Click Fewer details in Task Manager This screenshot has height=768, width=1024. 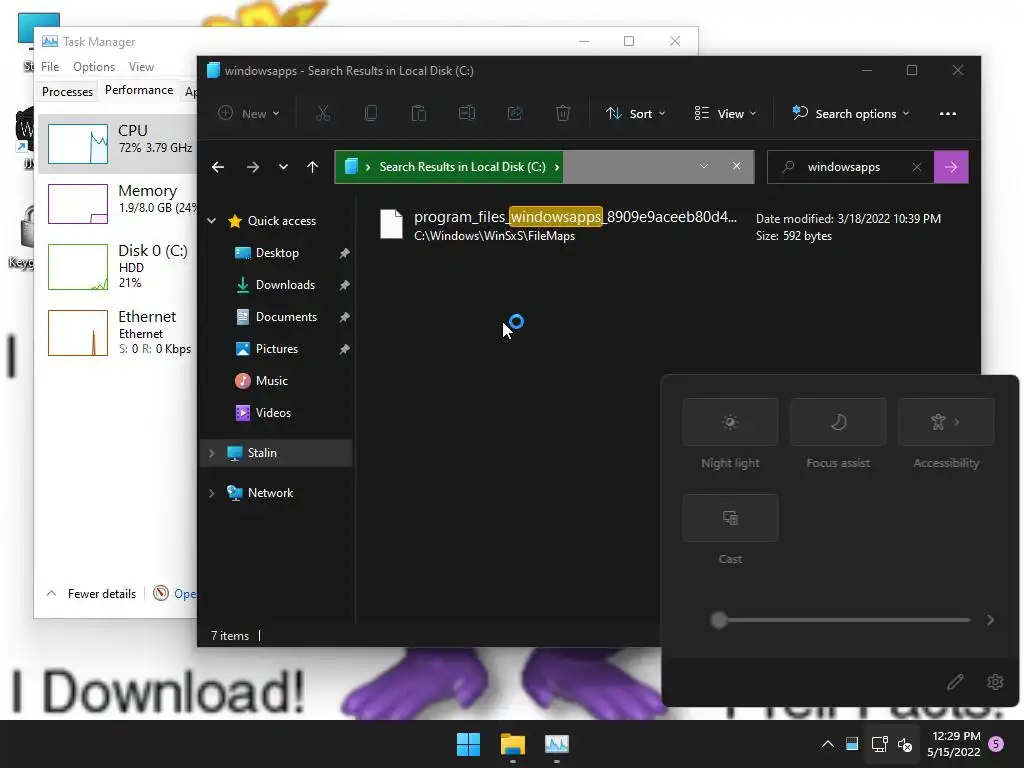(x=91, y=594)
